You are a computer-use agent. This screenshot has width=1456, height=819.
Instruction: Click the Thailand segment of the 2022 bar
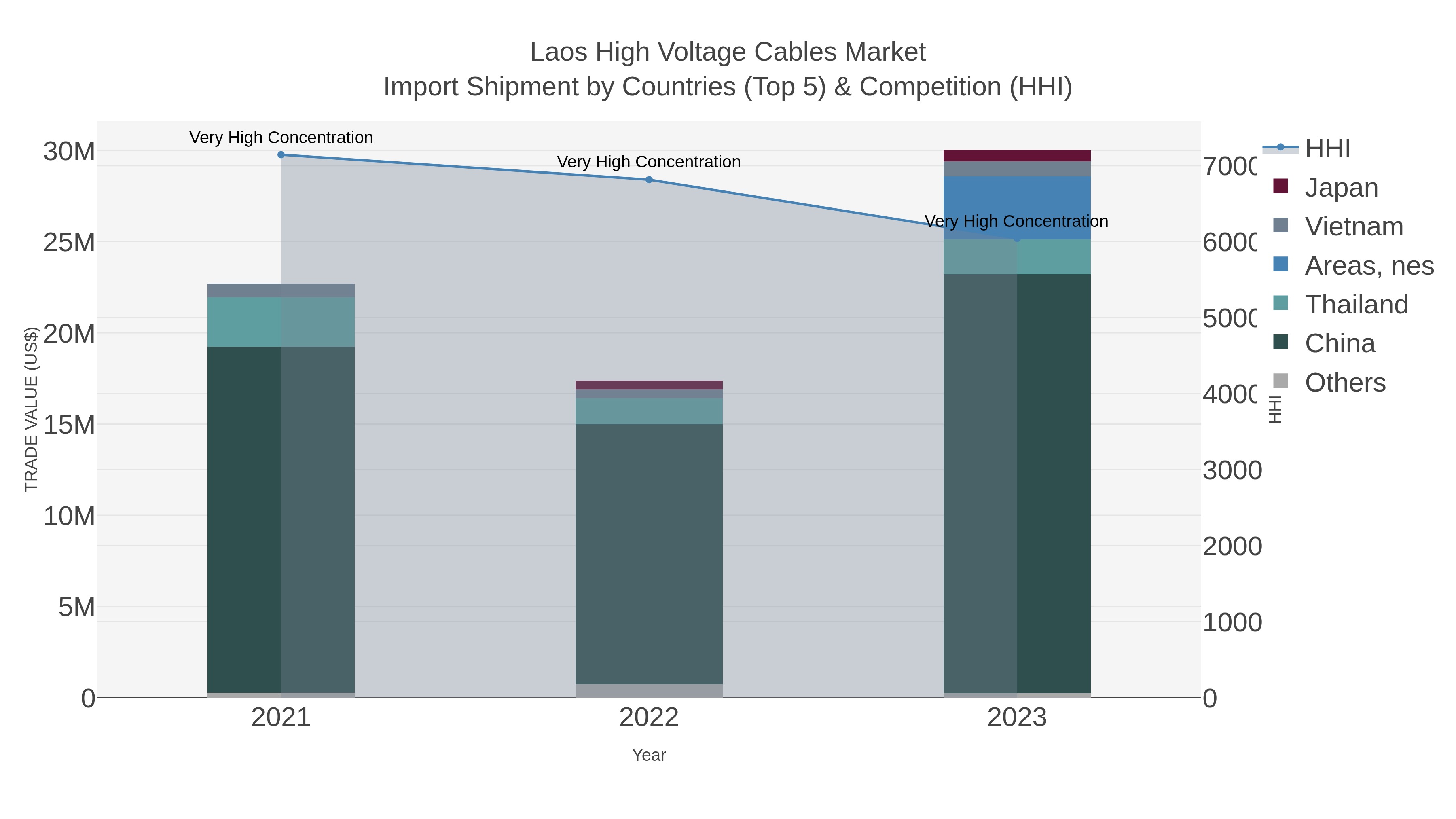coord(649,411)
